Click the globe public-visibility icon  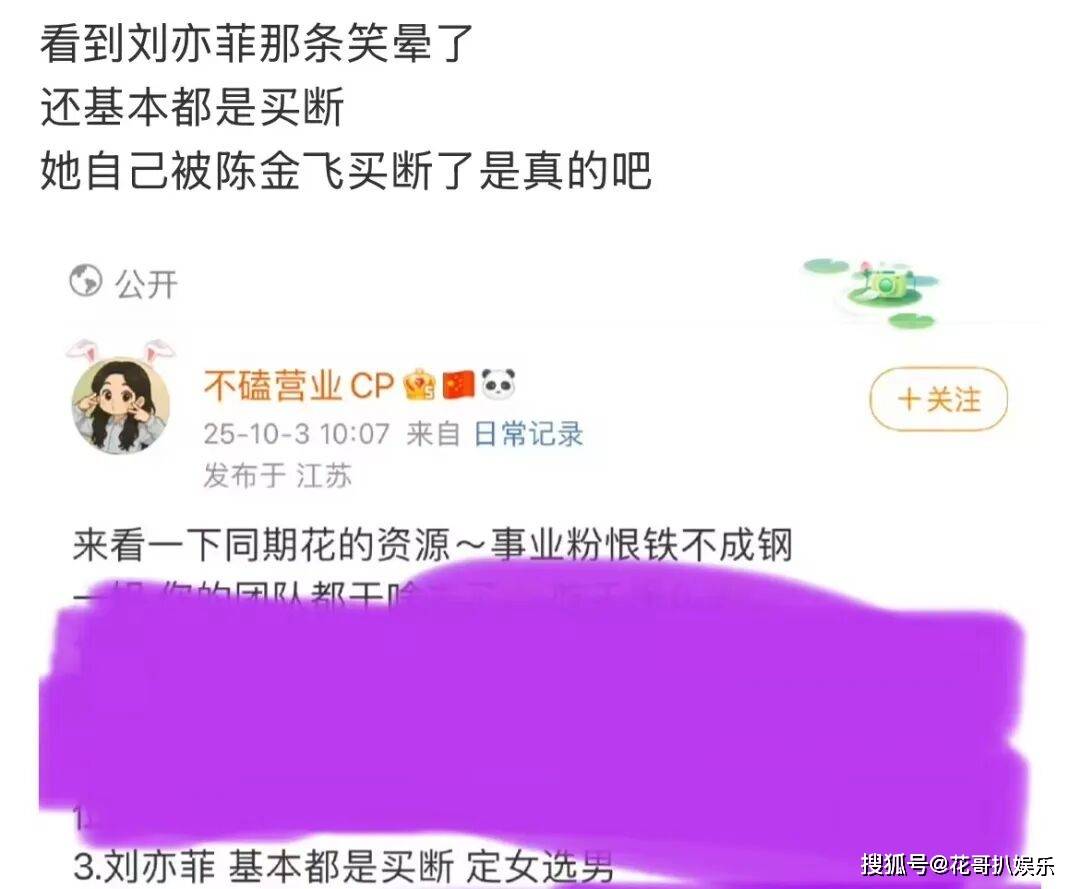[86, 281]
